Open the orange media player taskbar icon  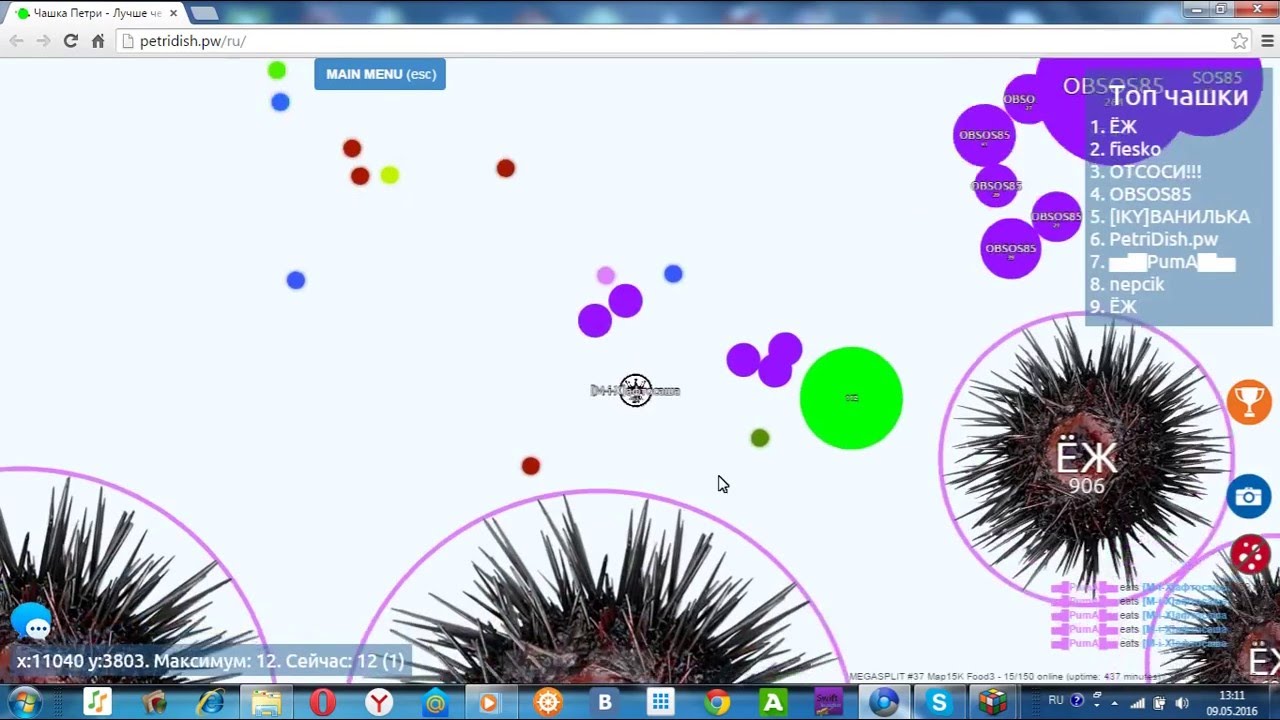490,702
